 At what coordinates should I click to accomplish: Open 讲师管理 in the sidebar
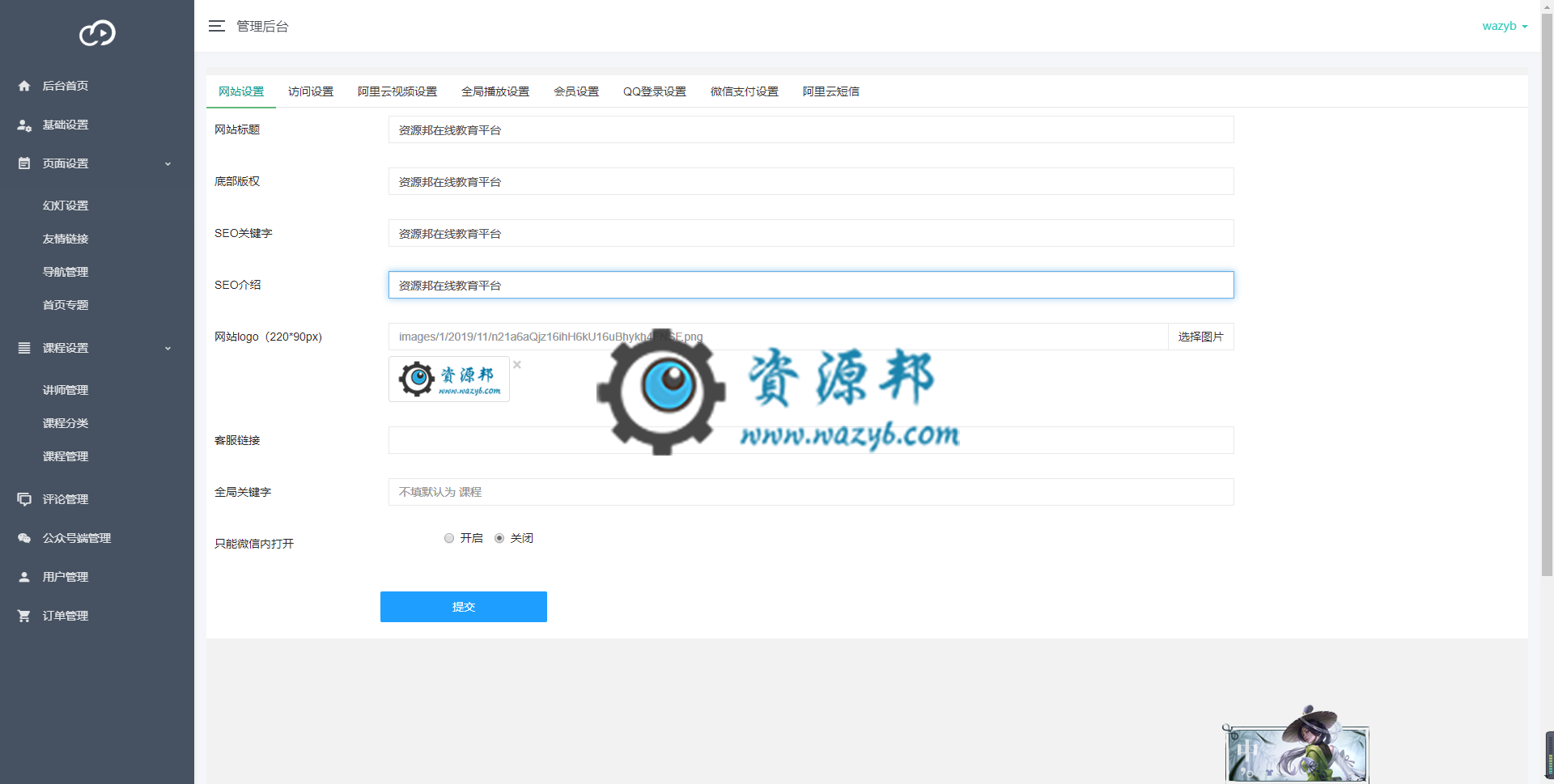(x=66, y=390)
